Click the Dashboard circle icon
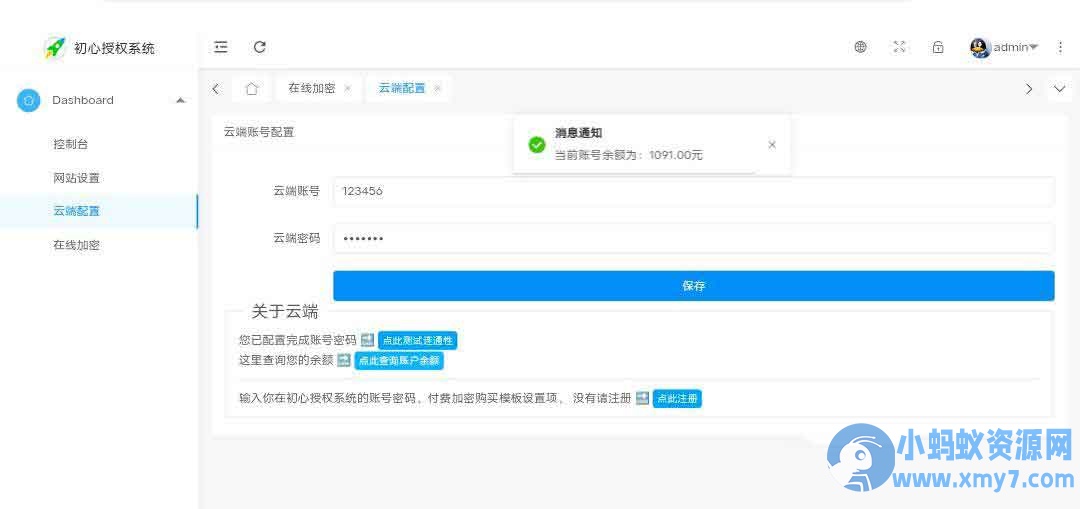1080x509 pixels. pos(28,101)
